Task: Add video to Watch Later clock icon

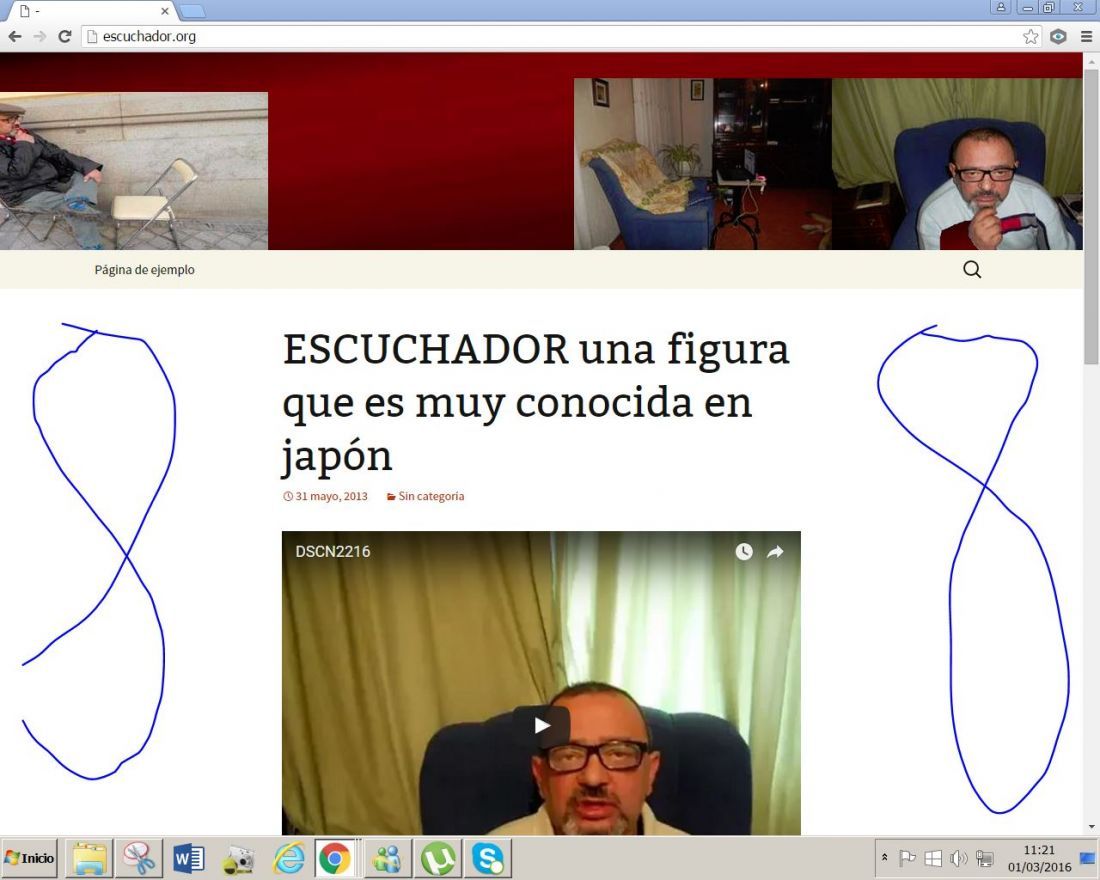Action: (x=744, y=552)
